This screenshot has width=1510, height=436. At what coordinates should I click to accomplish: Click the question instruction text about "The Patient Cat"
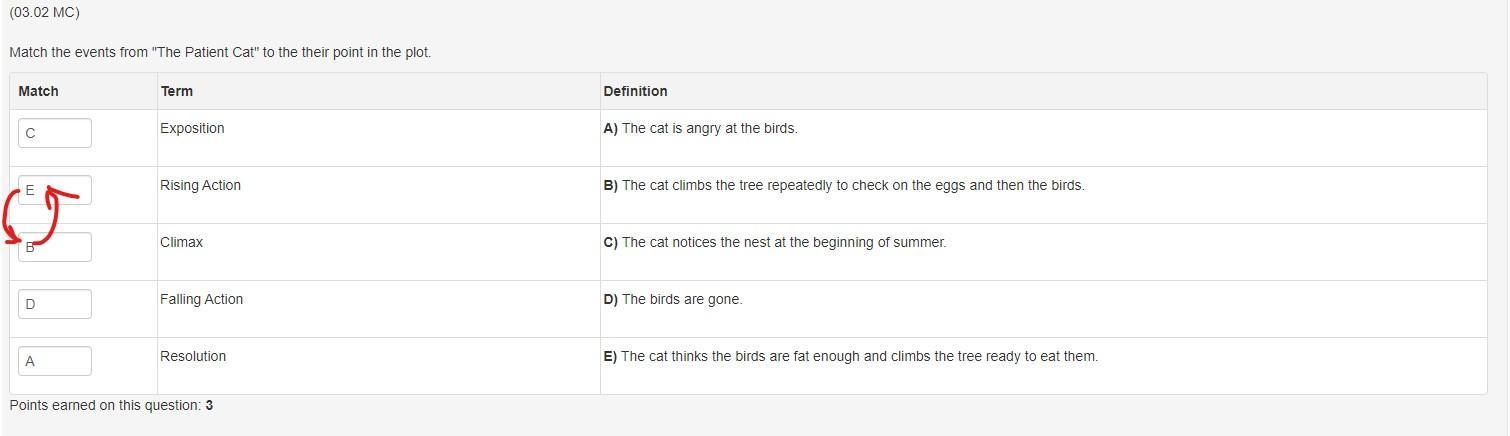220,52
